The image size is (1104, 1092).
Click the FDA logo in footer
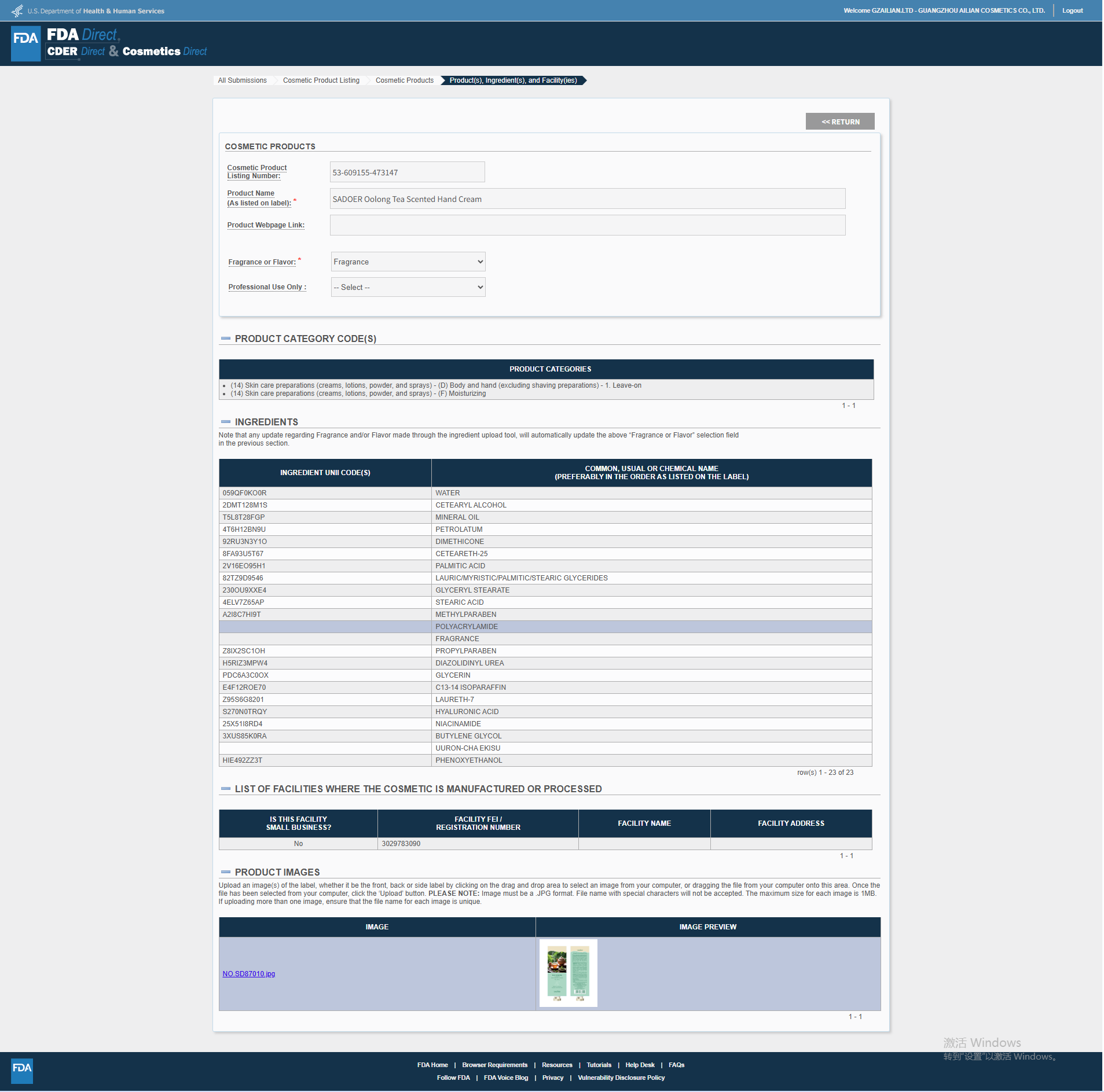pyautogui.click(x=22, y=1071)
